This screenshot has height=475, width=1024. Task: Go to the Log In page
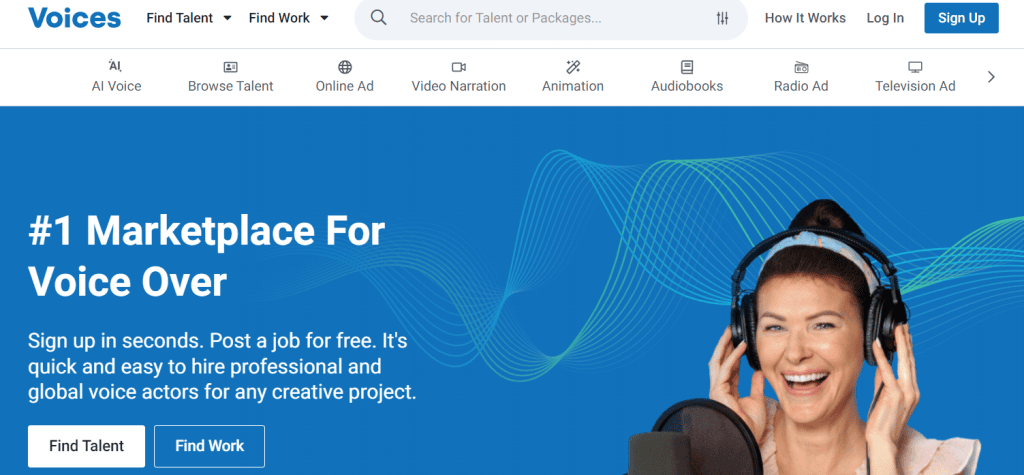[885, 18]
